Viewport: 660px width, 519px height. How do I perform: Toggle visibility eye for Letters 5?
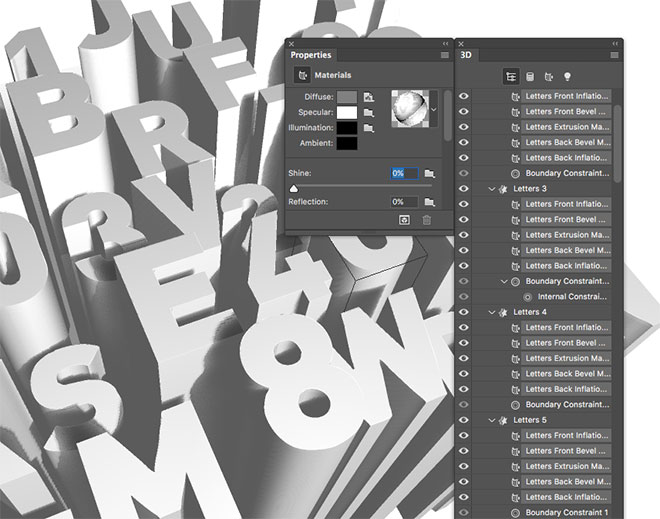(464, 420)
